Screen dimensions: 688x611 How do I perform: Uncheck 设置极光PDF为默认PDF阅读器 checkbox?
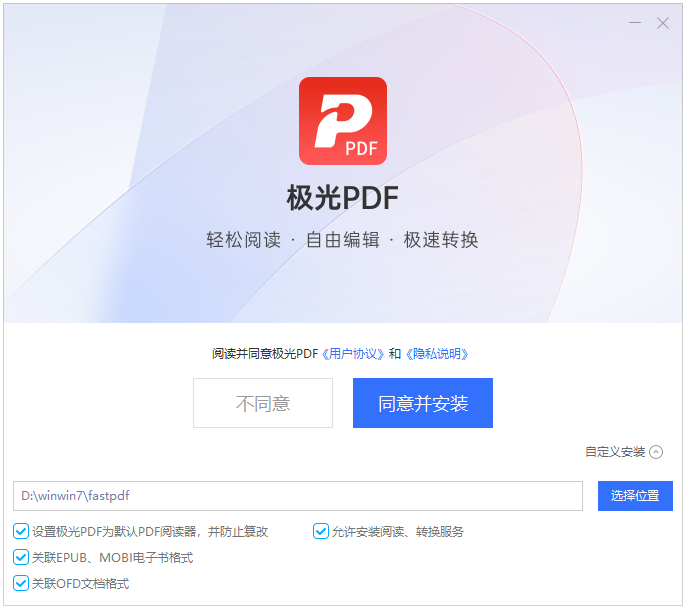pos(21,531)
